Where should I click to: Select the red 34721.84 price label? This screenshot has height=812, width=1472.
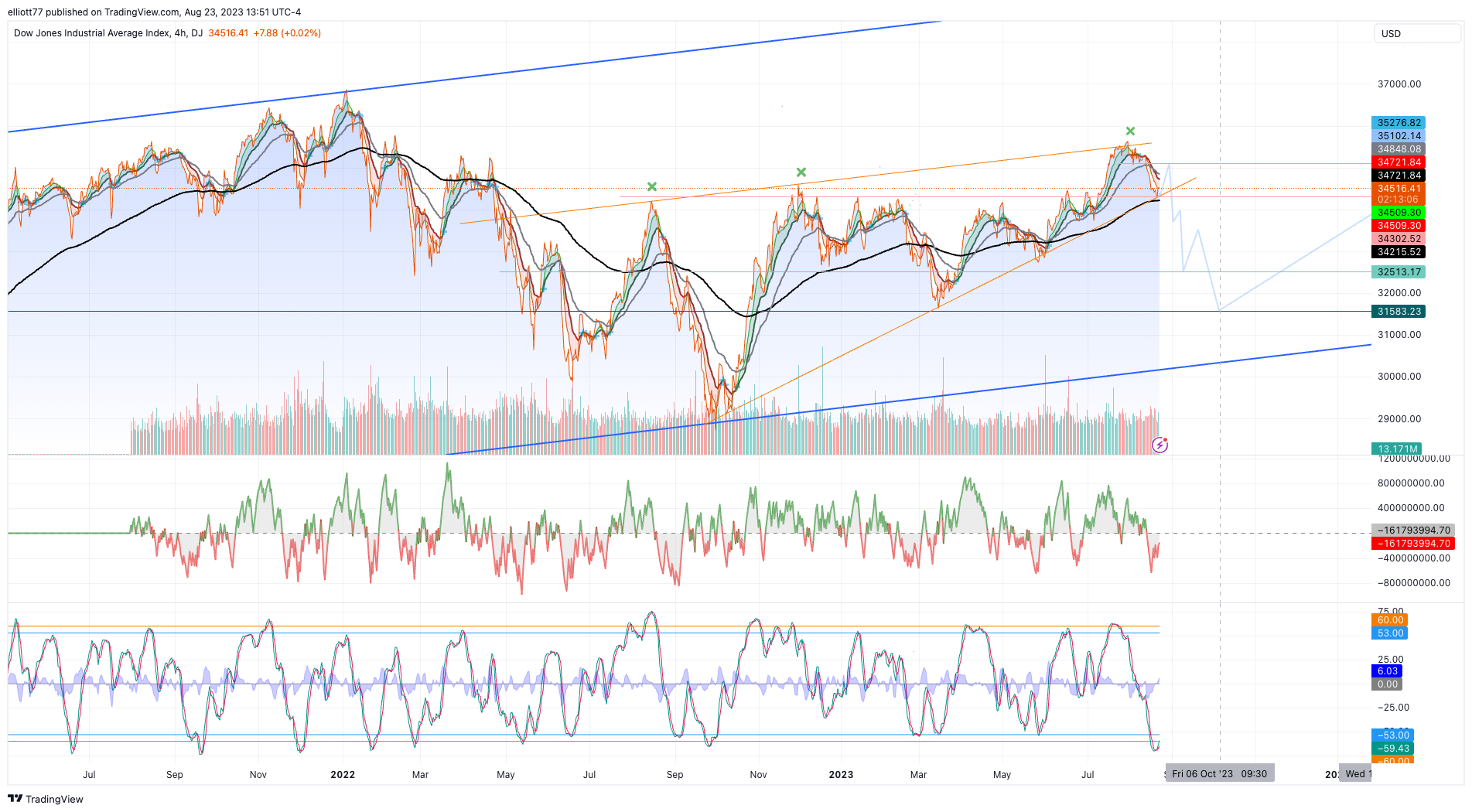click(1399, 162)
